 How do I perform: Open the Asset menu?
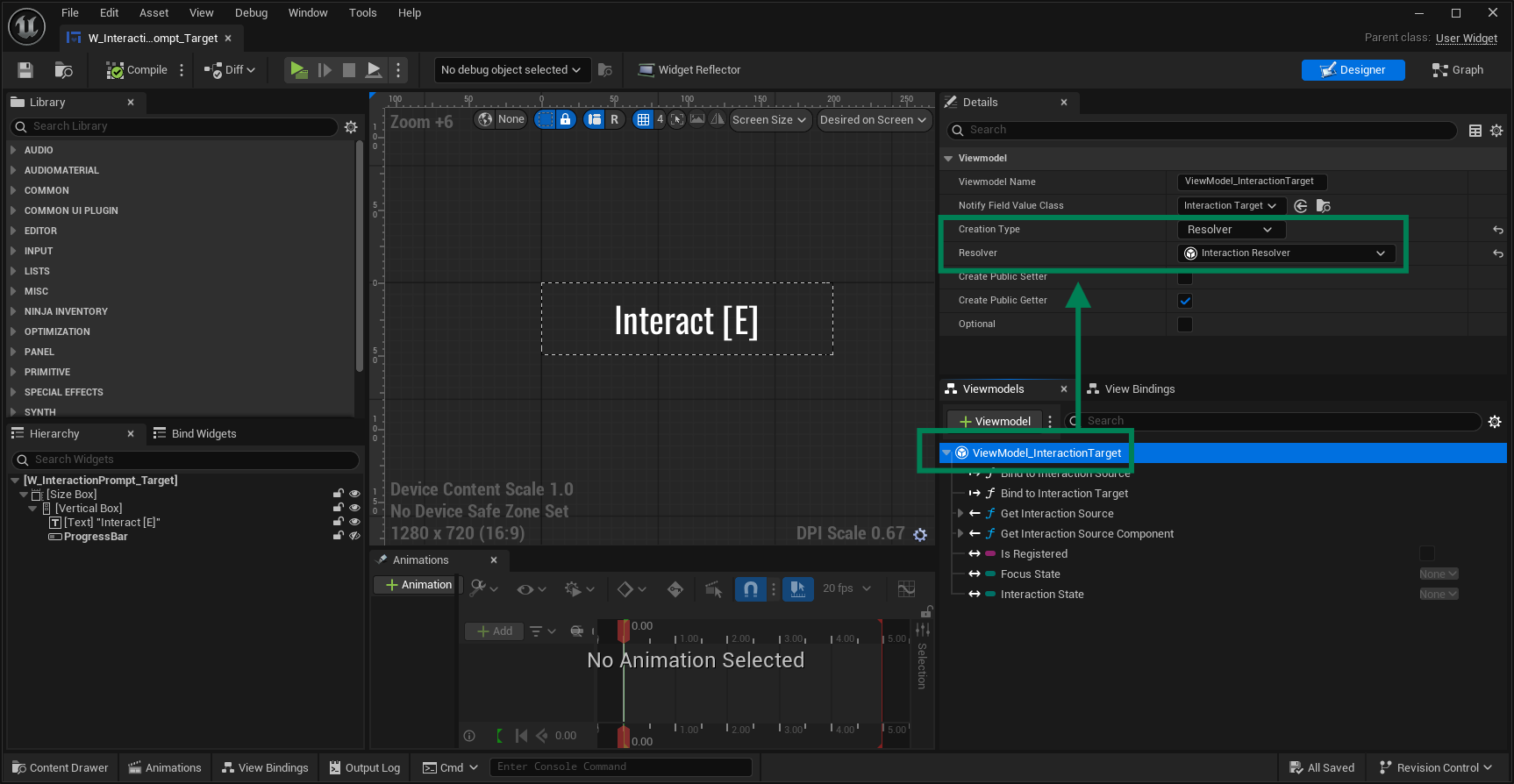(x=154, y=12)
